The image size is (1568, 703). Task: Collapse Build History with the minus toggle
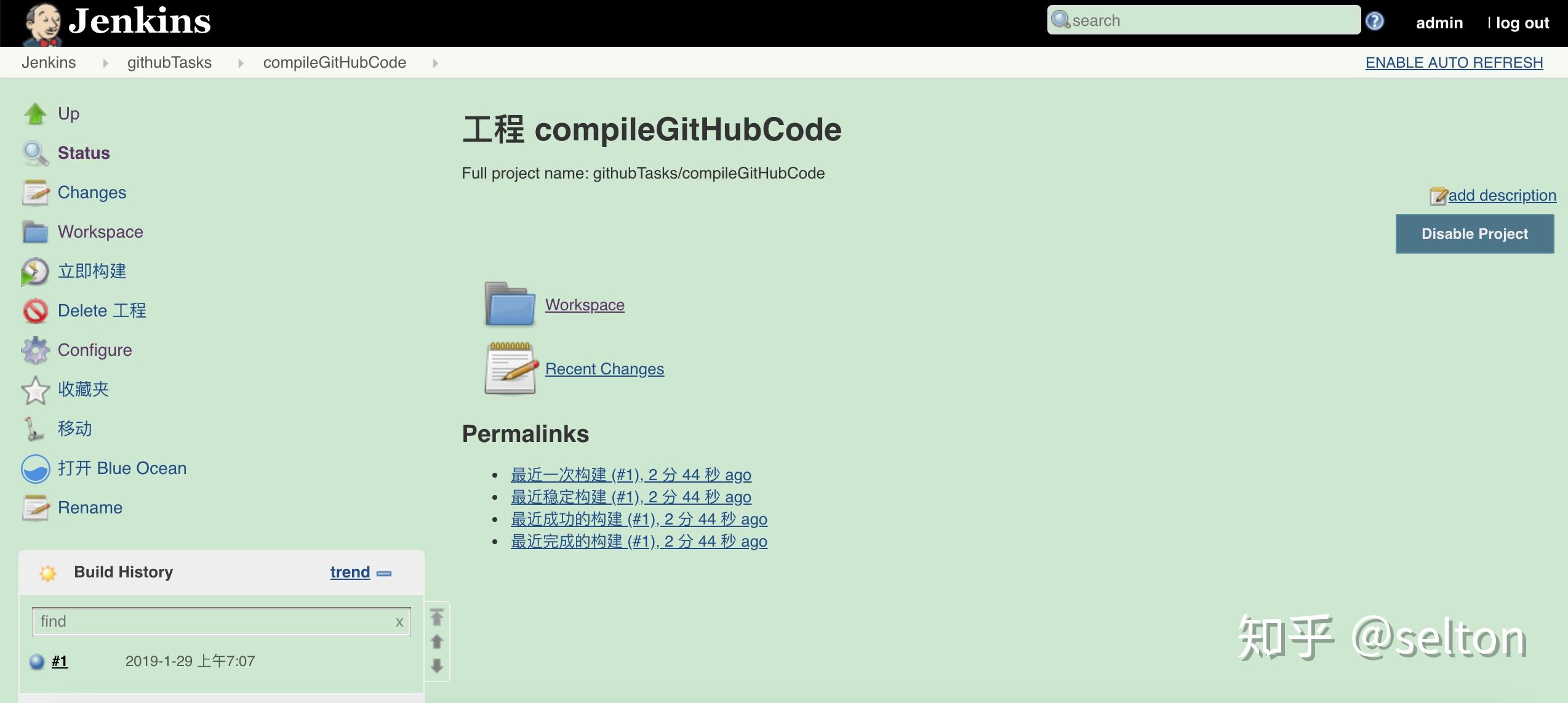pos(385,573)
